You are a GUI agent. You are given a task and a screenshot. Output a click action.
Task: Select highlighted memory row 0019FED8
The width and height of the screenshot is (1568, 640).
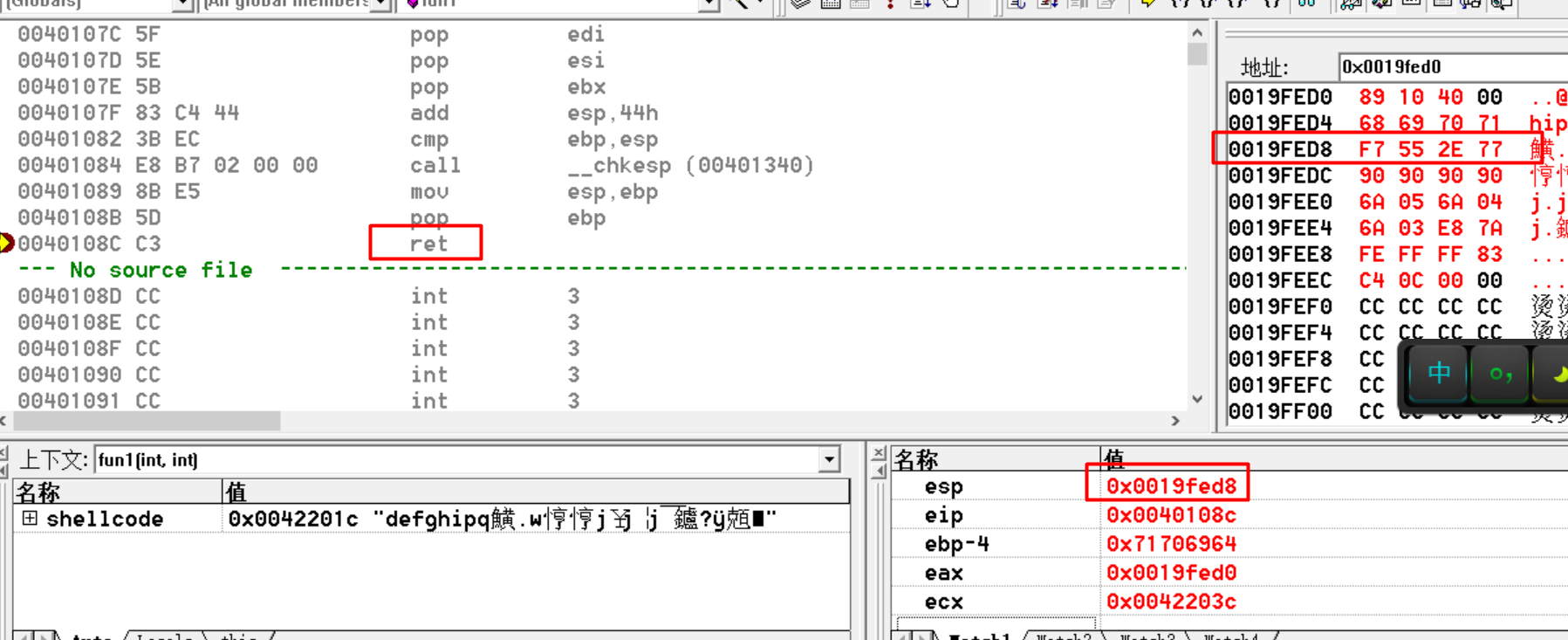click(x=1397, y=149)
